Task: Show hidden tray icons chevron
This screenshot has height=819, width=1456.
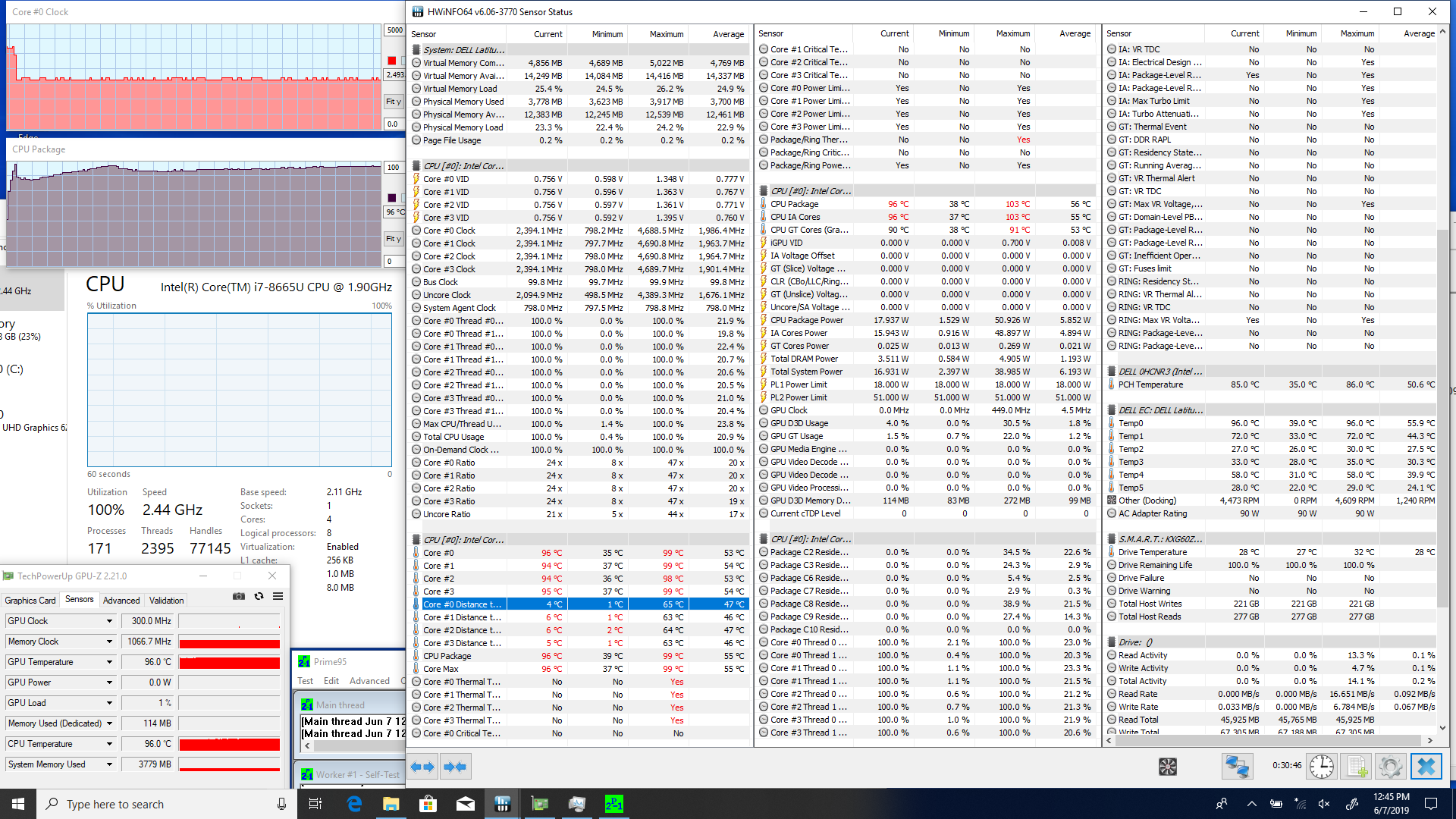Action: (x=1252, y=804)
